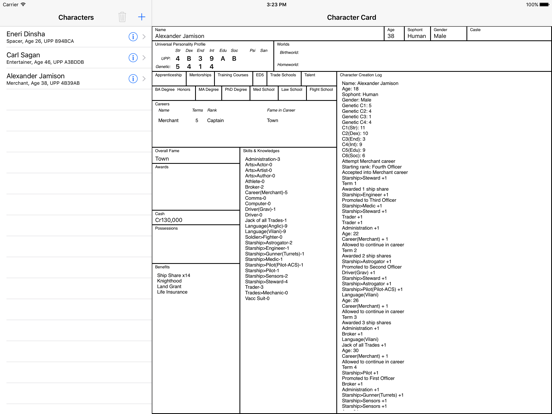Click the Training Courses box

click(233, 79)
